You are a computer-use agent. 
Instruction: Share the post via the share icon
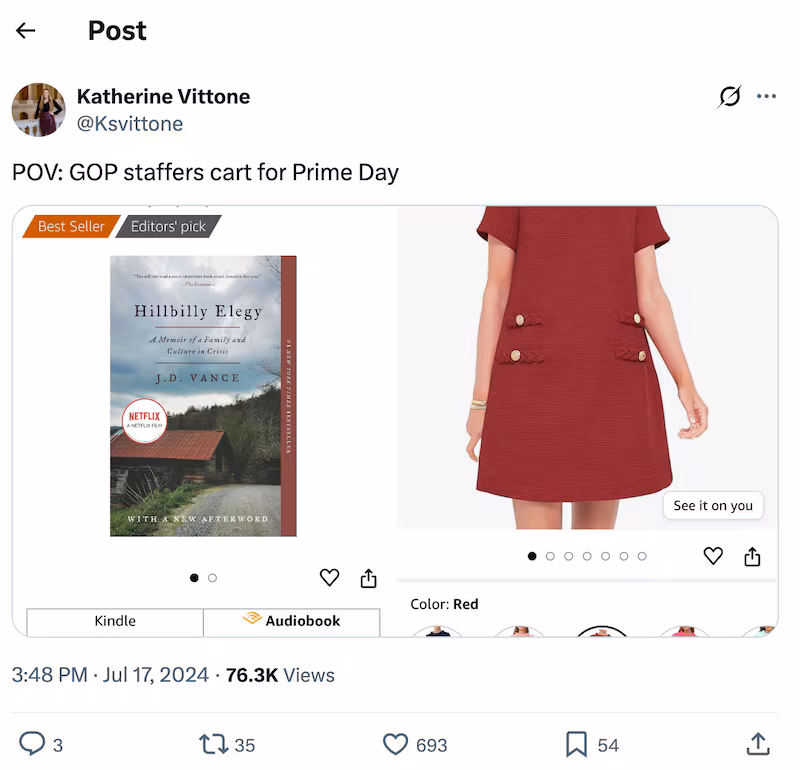[x=759, y=745]
